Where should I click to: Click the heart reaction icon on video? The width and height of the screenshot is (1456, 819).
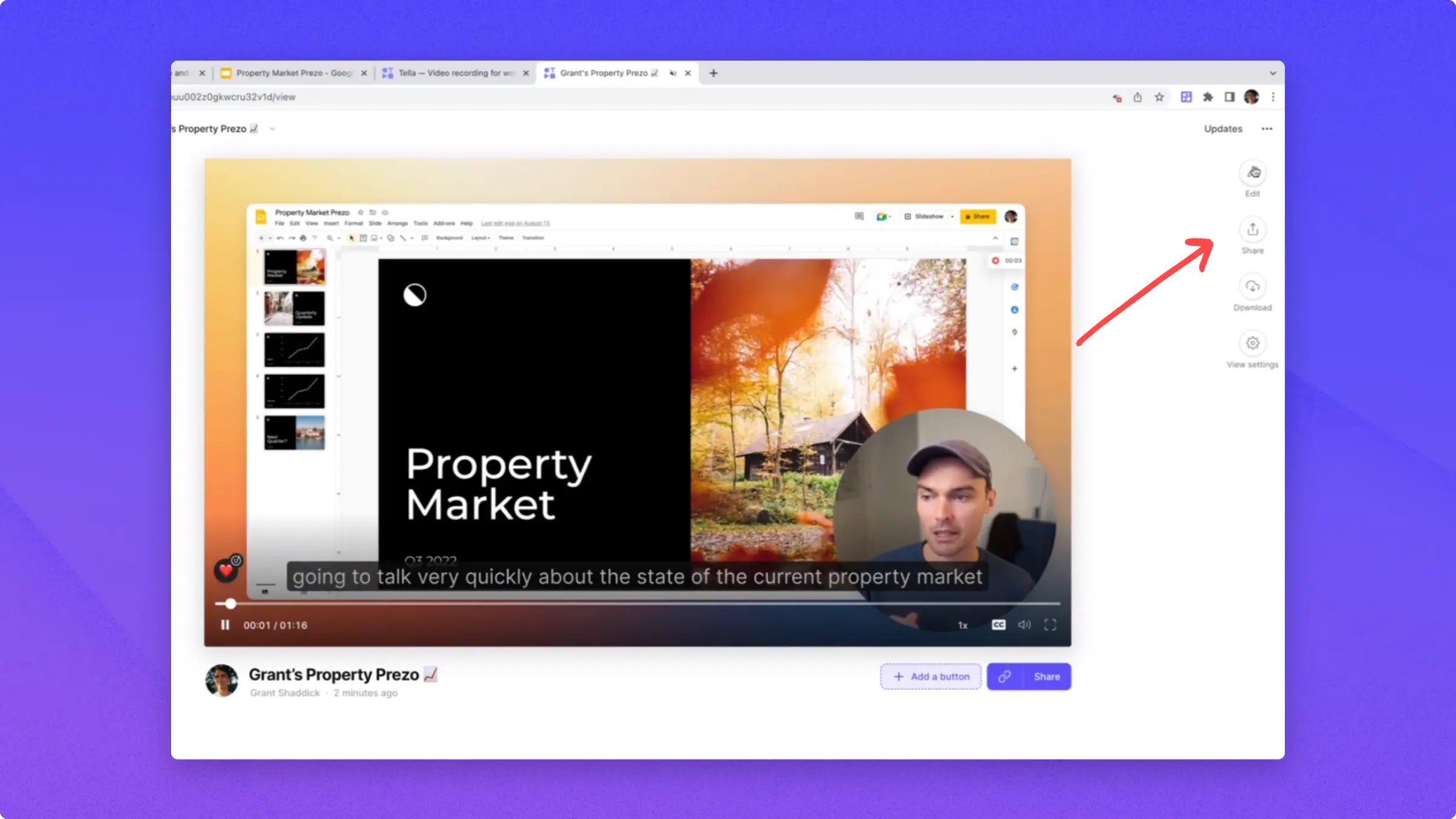pos(226,570)
